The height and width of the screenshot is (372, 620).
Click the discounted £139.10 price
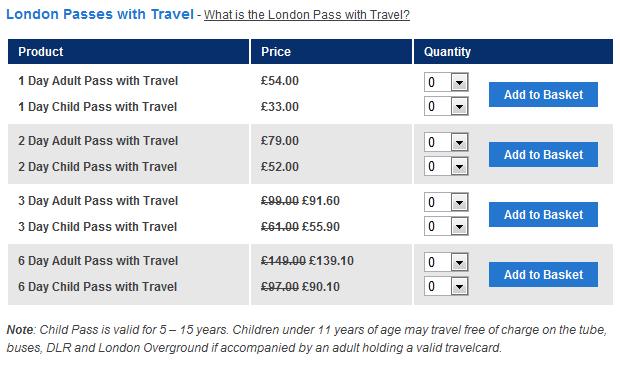tap(331, 261)
